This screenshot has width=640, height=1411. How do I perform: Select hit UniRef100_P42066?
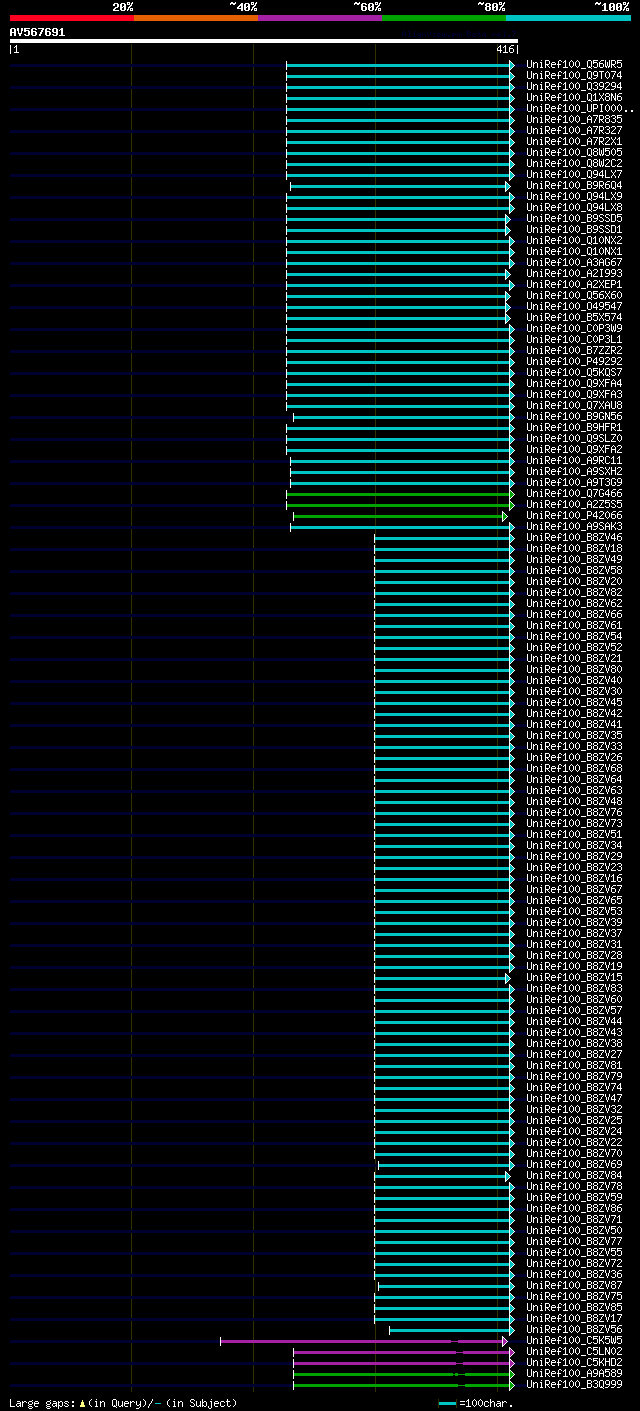[x=574, y=515]
